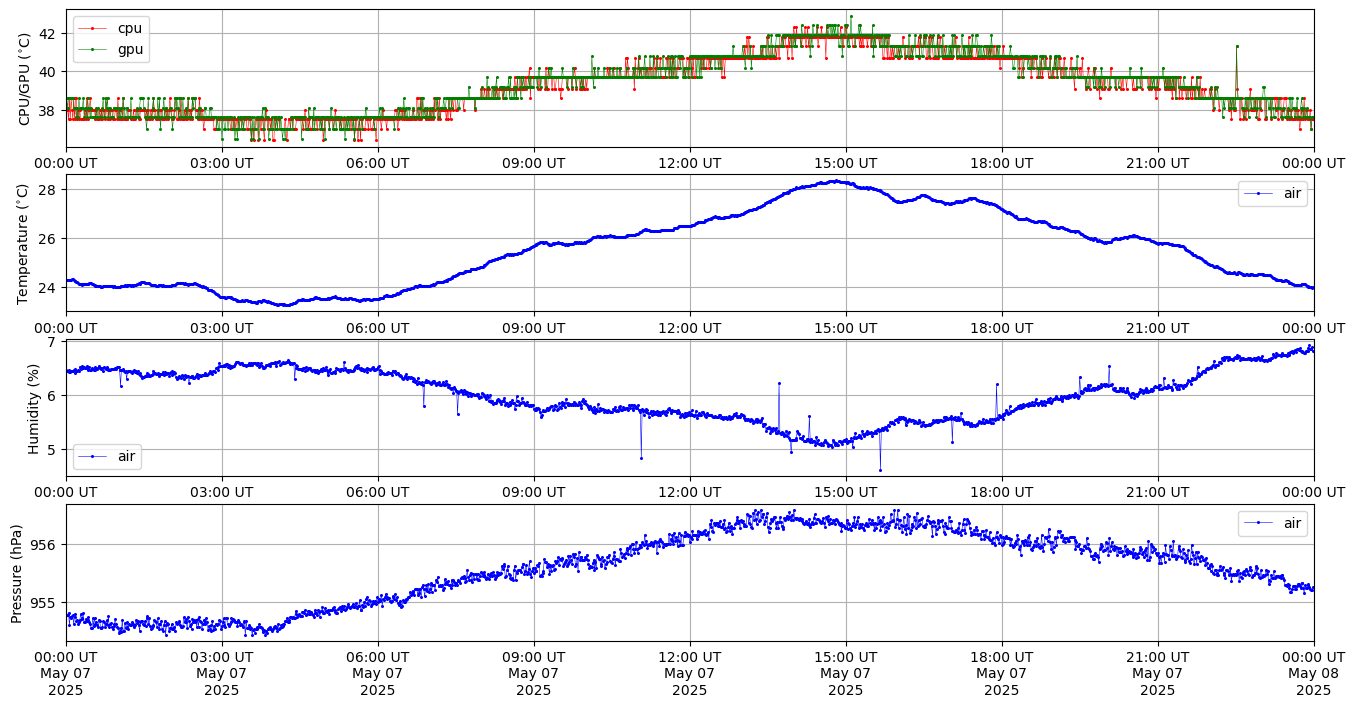Image resolution: width=1355 pixels, height=707 pixels.
Task: Click "21:00 UT" below the Humidity plot
Action: click(x=1158, y=493)
